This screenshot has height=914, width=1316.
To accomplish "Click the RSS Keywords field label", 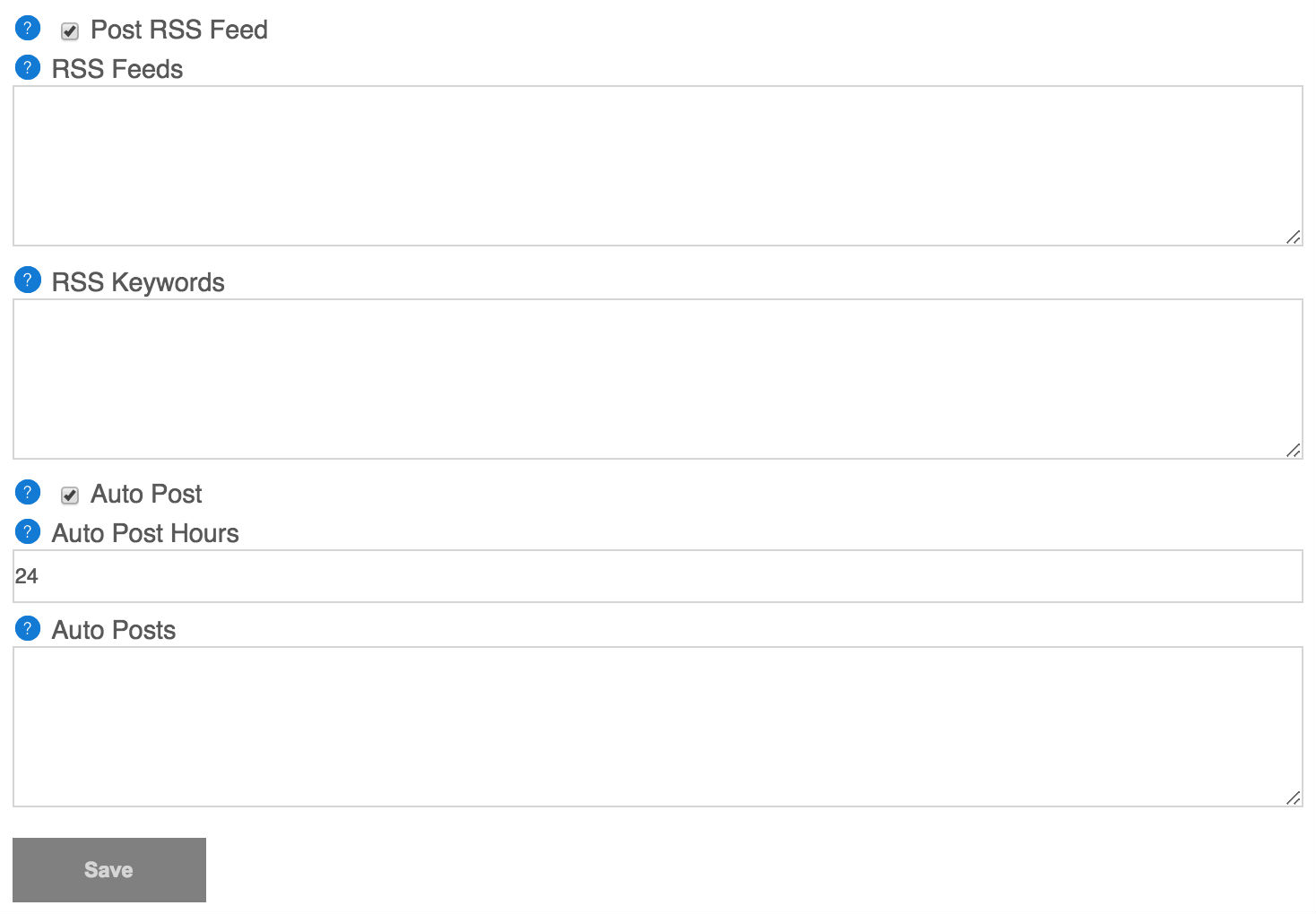I will (138, 282).
